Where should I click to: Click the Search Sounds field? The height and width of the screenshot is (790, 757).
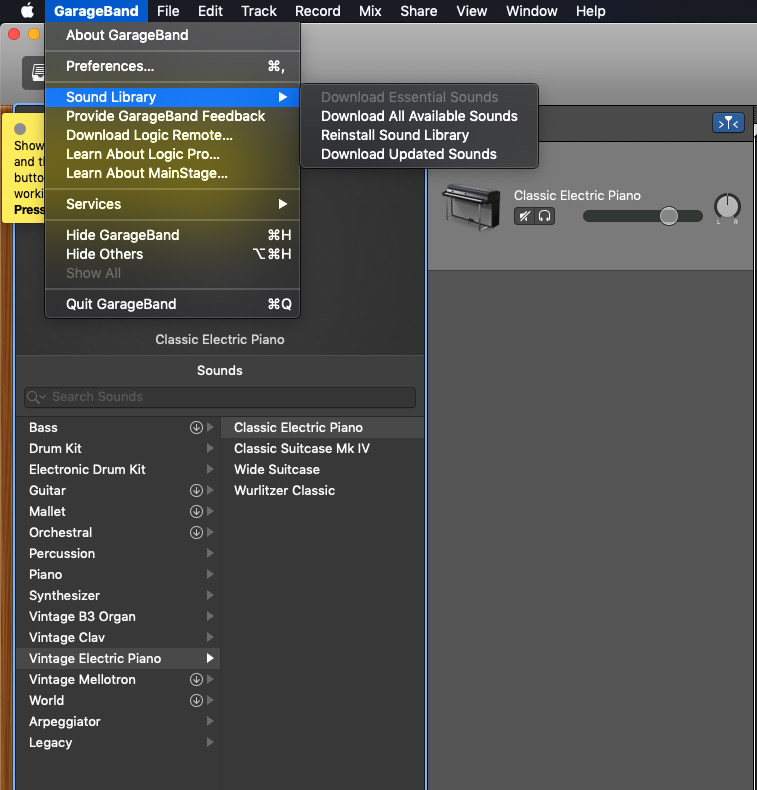point(220,397)
